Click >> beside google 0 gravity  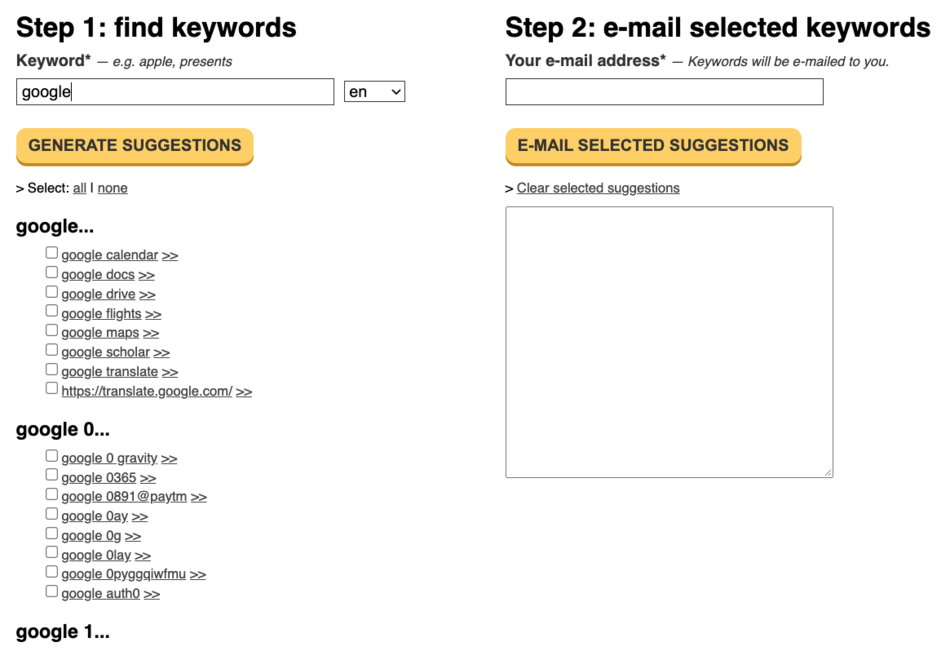169,459
